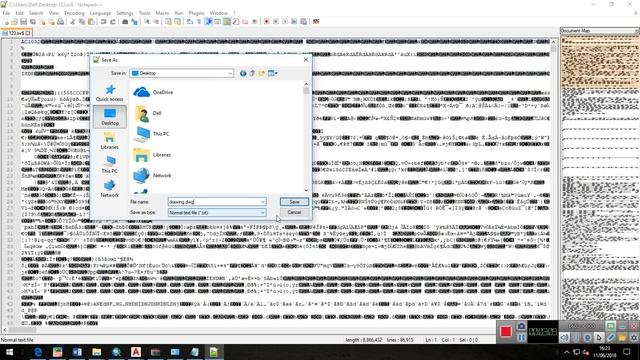Select the 123.sv$ document tab
Viewport: 640px width, 360px height.
tap(16, 33)
